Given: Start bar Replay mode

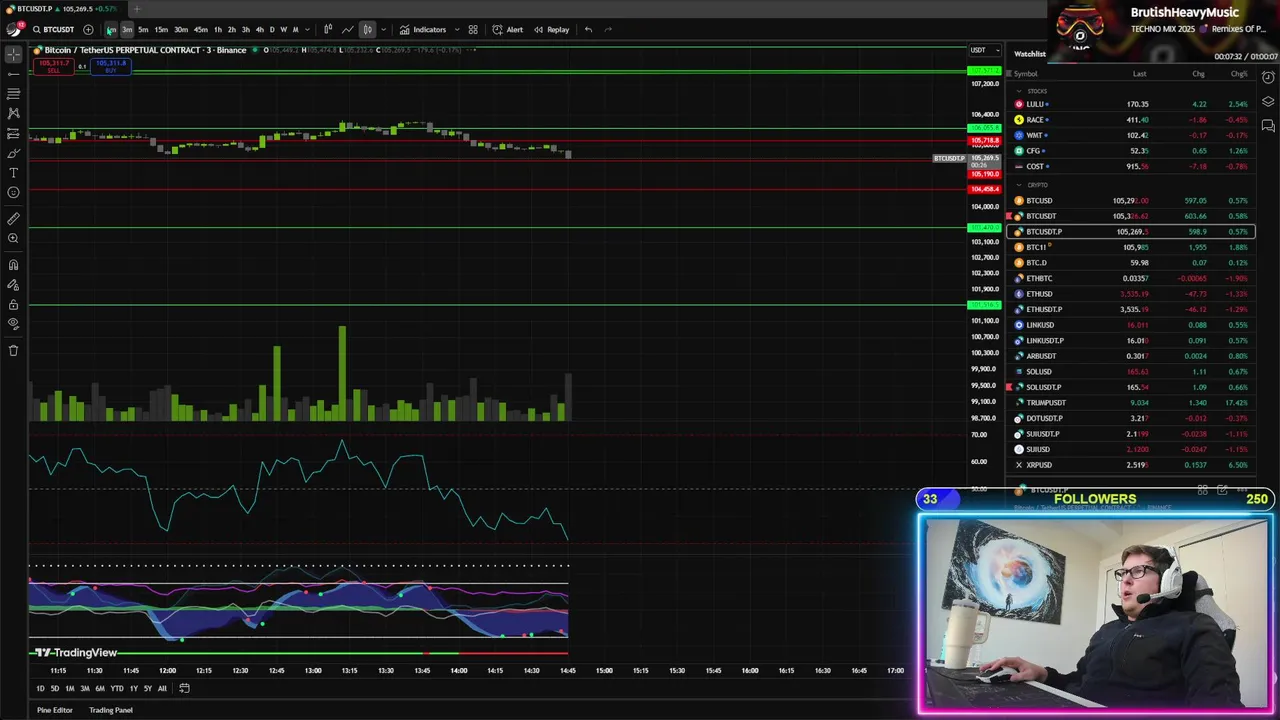Looking at the screenshot, I should pyautogui.click(x=551, y=29).
